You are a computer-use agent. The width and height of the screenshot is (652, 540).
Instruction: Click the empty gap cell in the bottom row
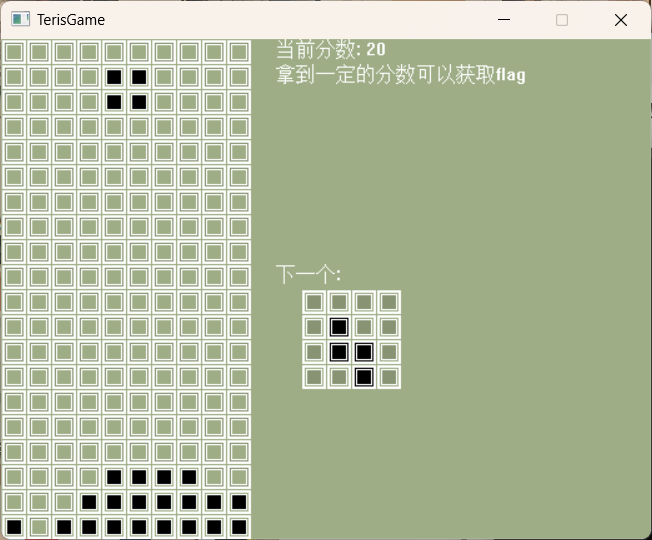tap(39, 527)
